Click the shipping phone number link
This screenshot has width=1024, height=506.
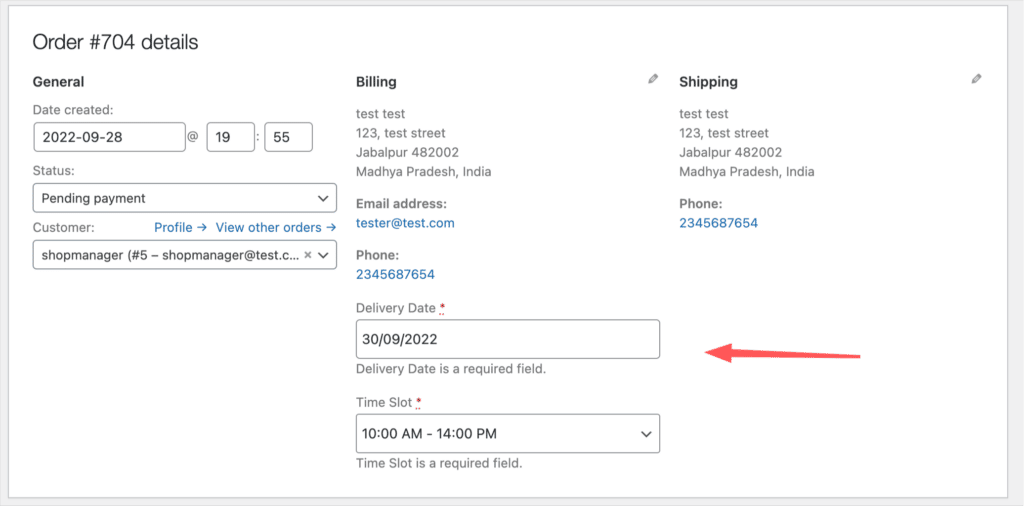[718, 223]
